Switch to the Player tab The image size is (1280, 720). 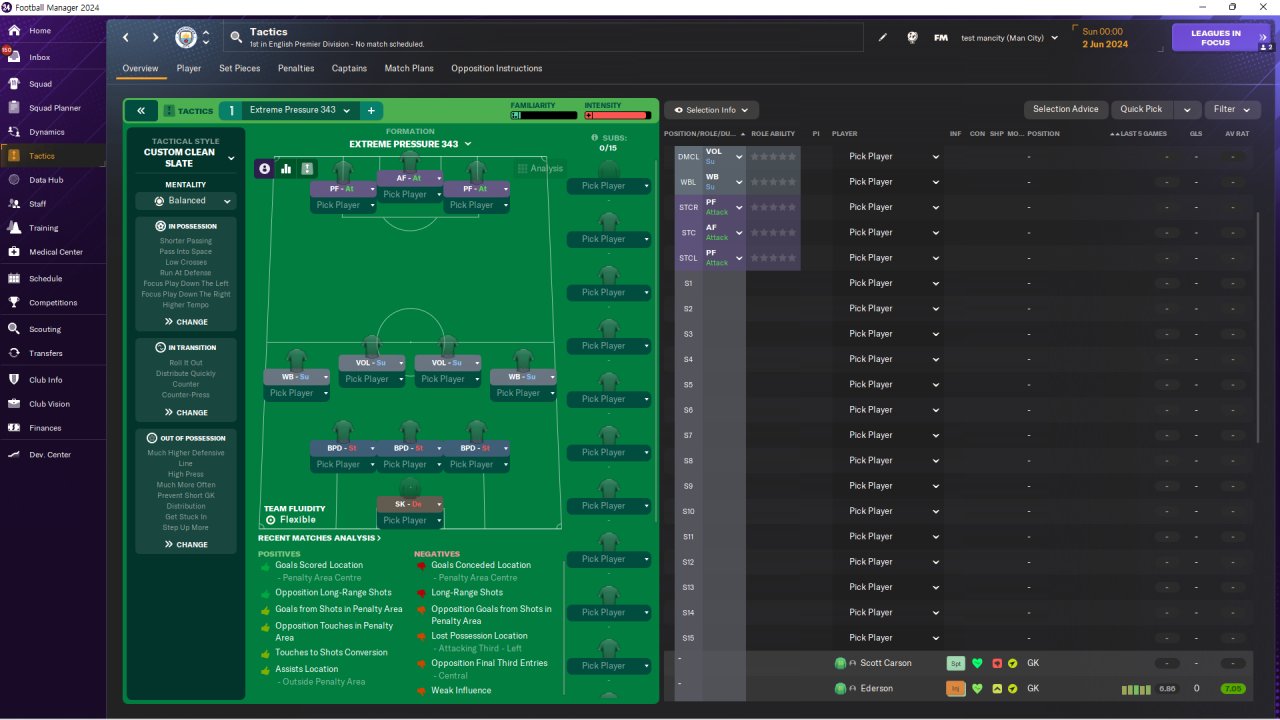(189, 68)
